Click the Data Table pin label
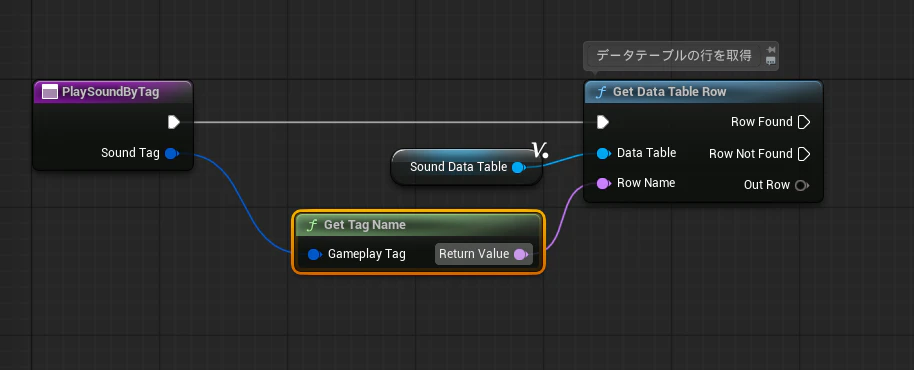This screenshot has height=370, width=914. click(x=646, y=153)
